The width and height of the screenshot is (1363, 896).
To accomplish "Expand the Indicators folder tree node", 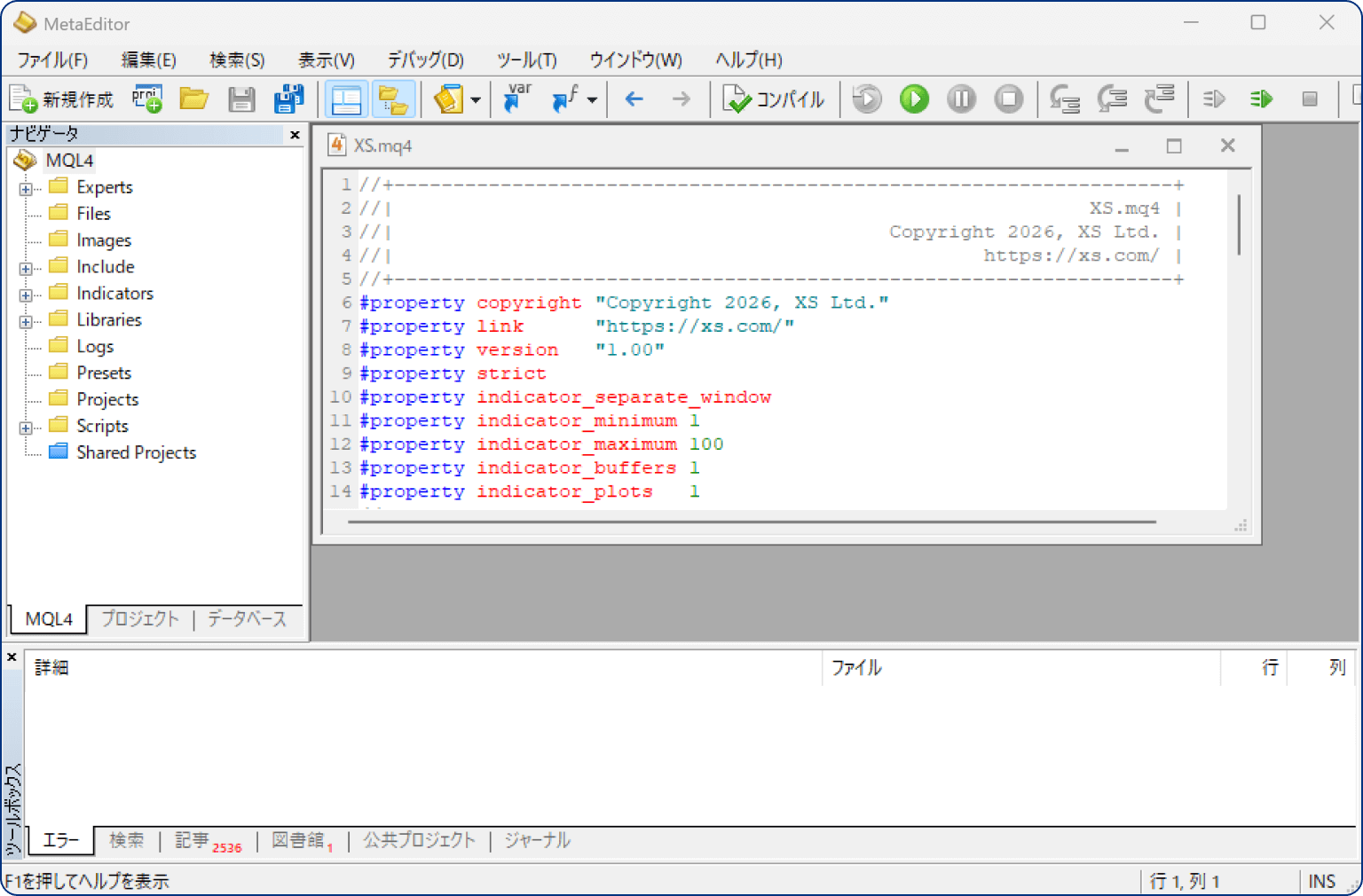I will (x=26, y=295).
